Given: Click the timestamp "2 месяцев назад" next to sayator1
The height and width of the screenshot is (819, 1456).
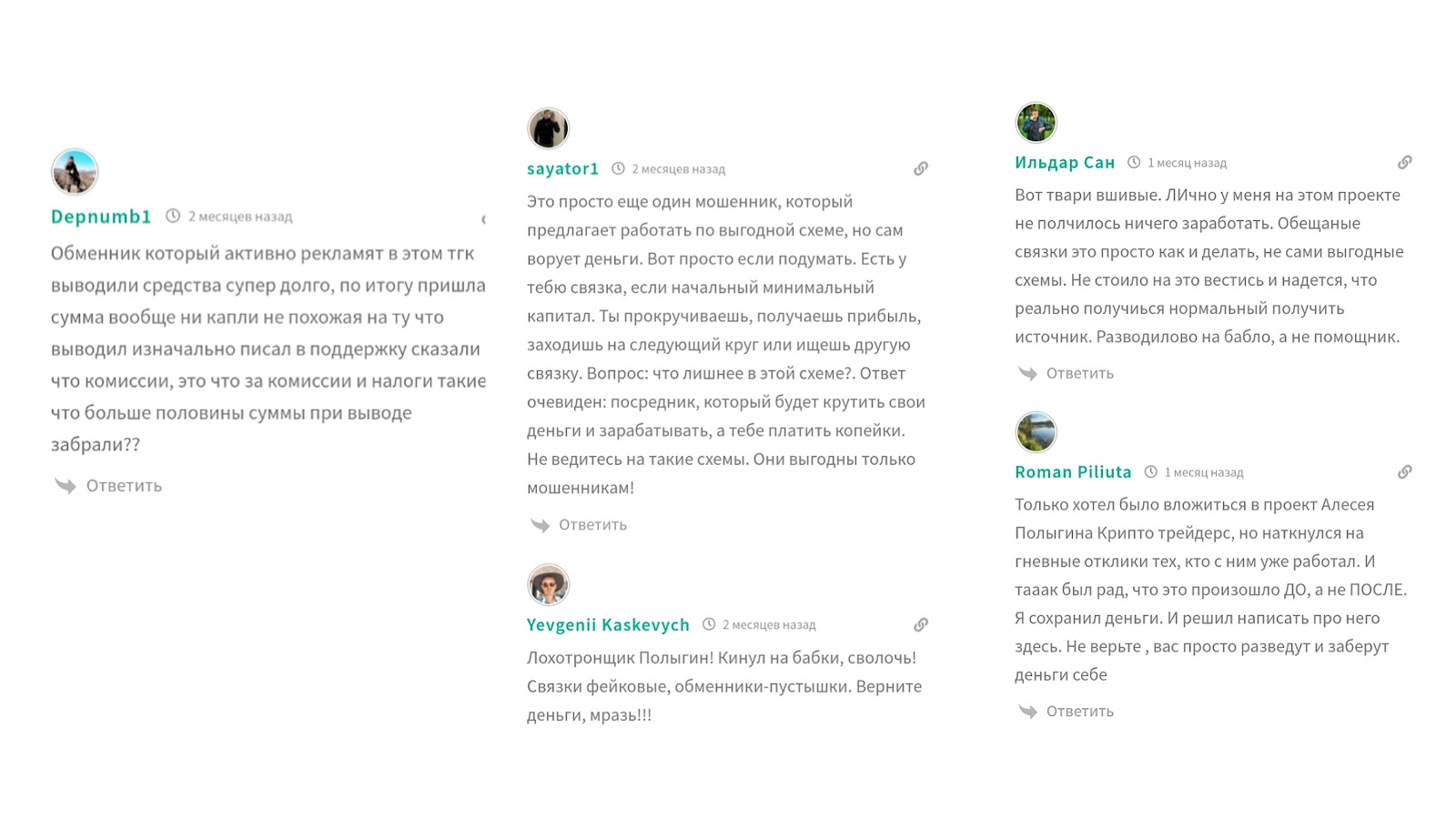Looking at the screenshot, I should pyautogui.click(x=678, y=169).
